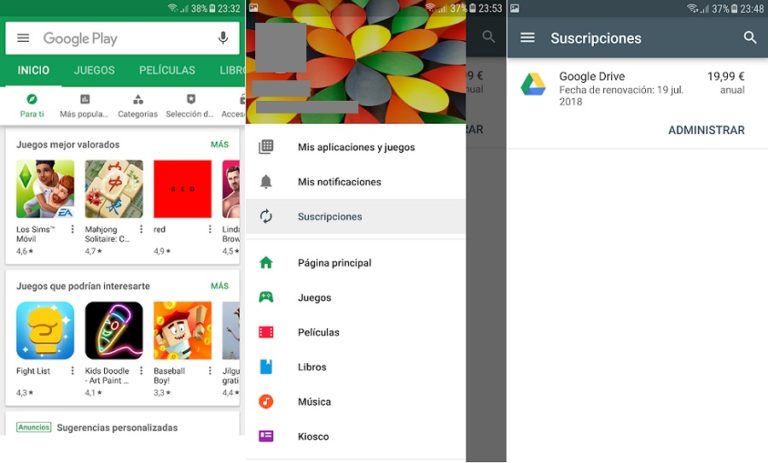Open Mis aplicaciones y juegos grid icon

266,146
